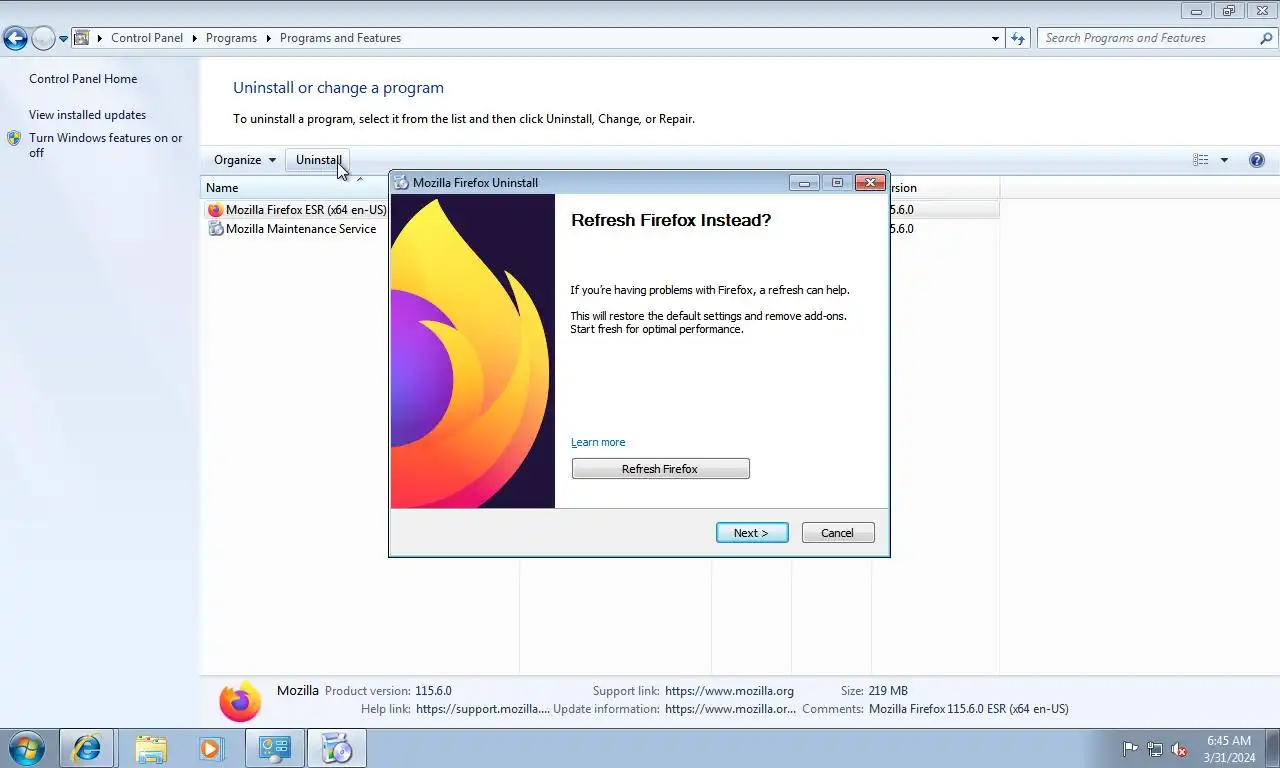This screenshot has width=1280, height=768.
Task: Click the Firefox Uninstall dialog title icon
Action: [401, 183]
